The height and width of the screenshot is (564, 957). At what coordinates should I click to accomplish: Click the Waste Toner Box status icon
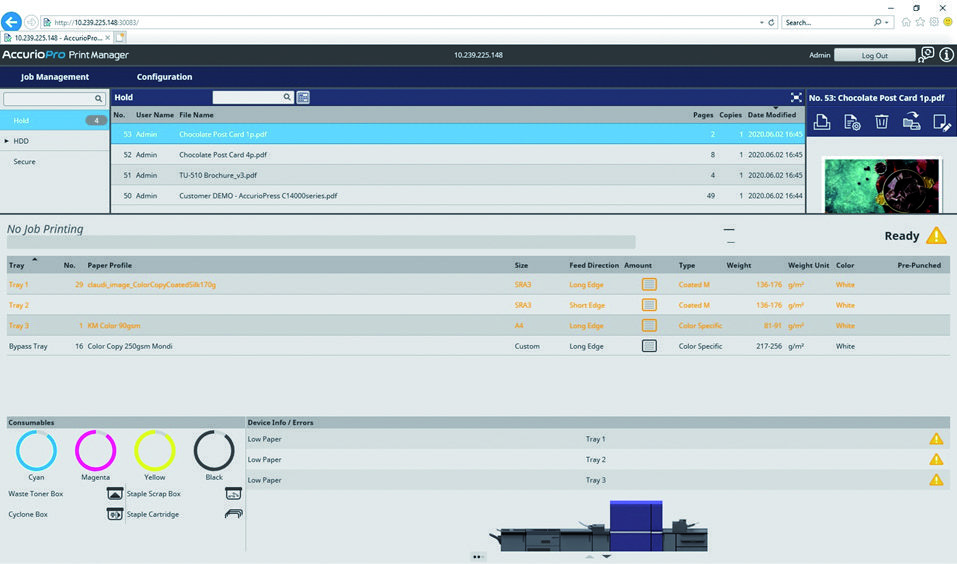[x=115, y=494]
